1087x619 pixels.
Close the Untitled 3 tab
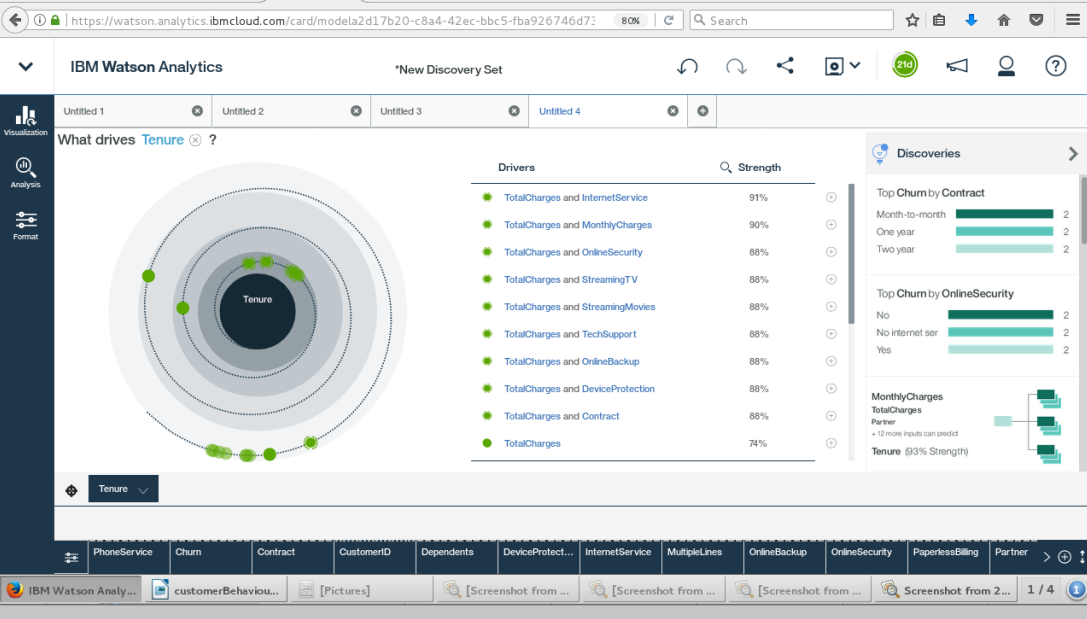point(514,111)
